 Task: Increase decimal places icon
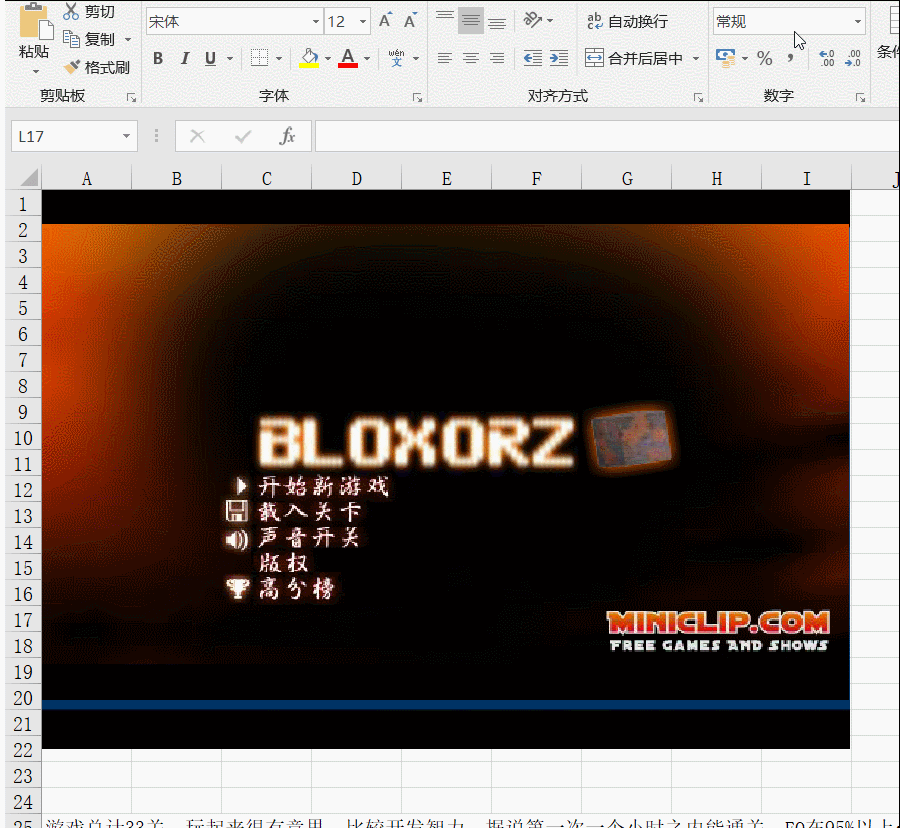(827, 58)
